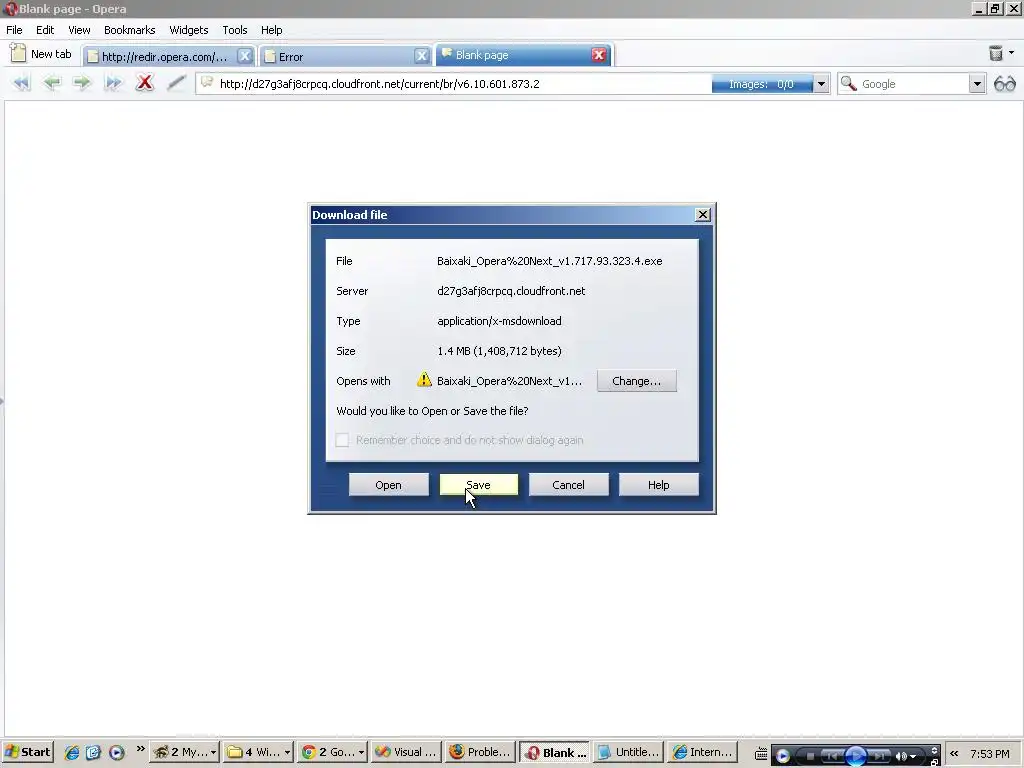
Task: Click the glasses icon beside the search box
Action: coord(1004,84)
